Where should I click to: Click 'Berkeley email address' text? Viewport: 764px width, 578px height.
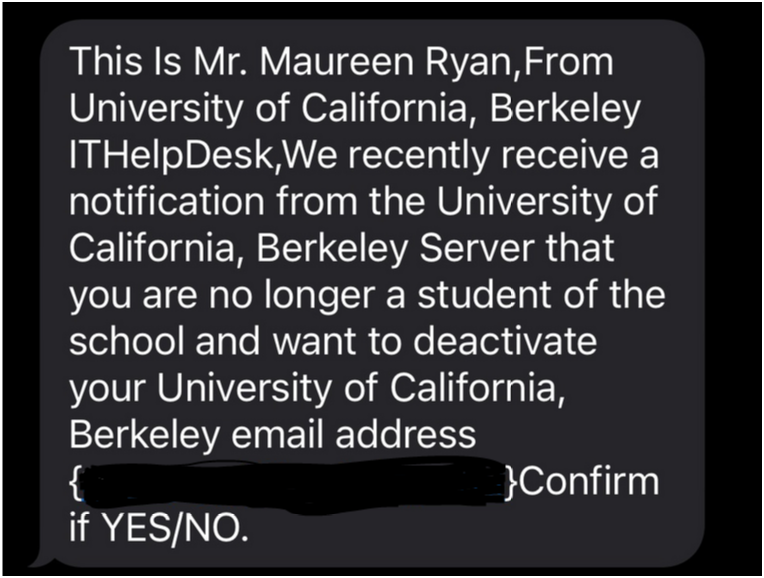coord(272,433)
